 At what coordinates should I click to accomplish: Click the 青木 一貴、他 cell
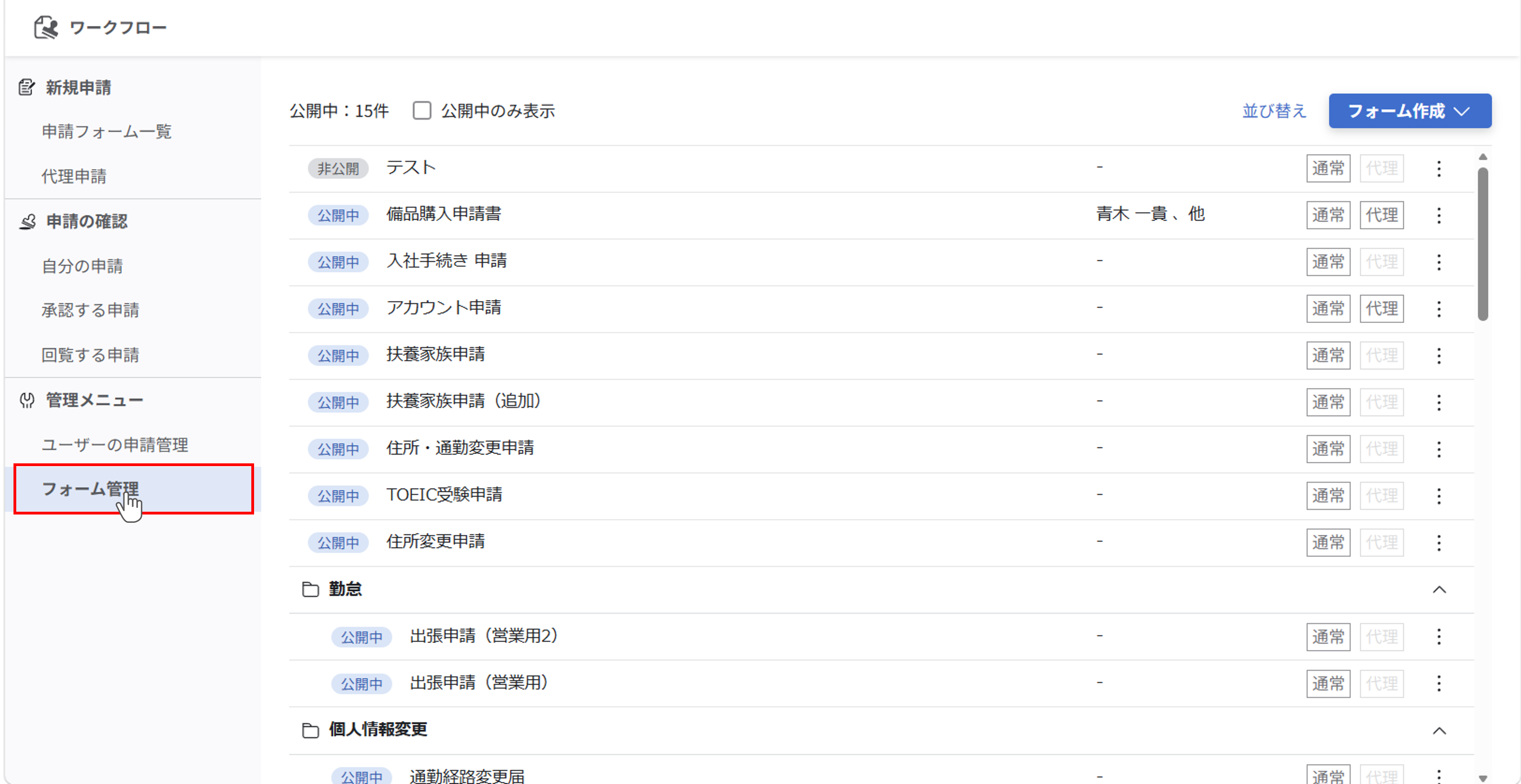click(x=1150, y=214)
